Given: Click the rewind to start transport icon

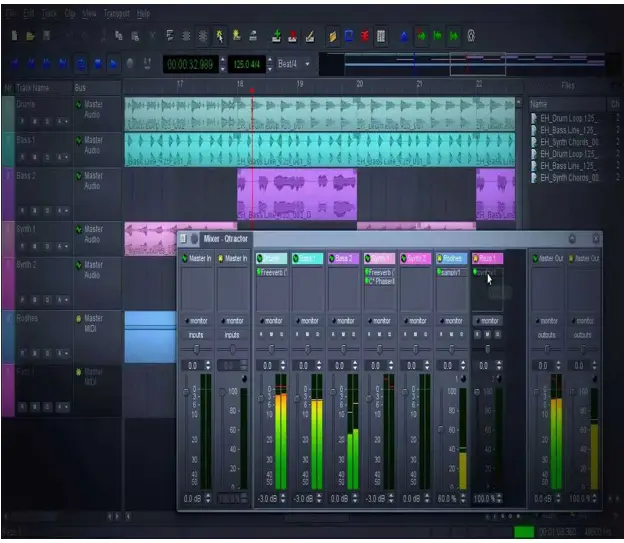Looking at the screenshot, I should coord(15,64).
